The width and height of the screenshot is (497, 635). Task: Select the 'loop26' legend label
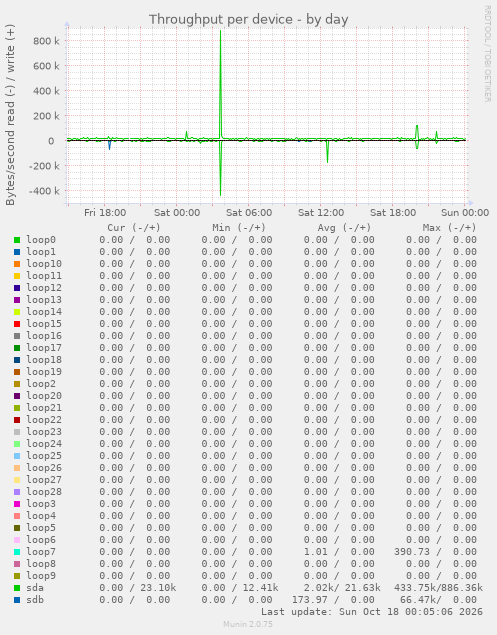pos(44,468)
